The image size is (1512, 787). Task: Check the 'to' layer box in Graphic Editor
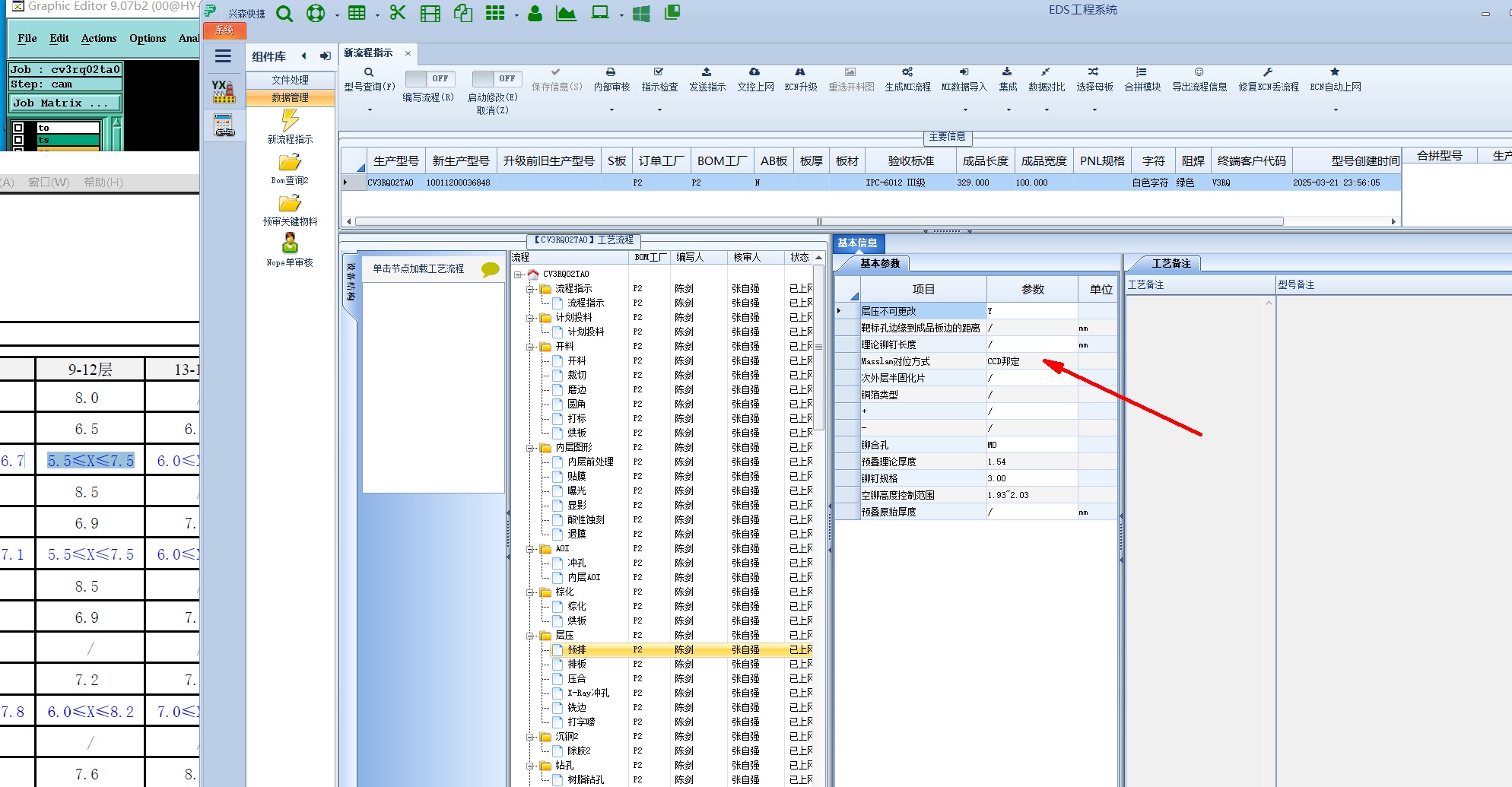pos(18,128)
